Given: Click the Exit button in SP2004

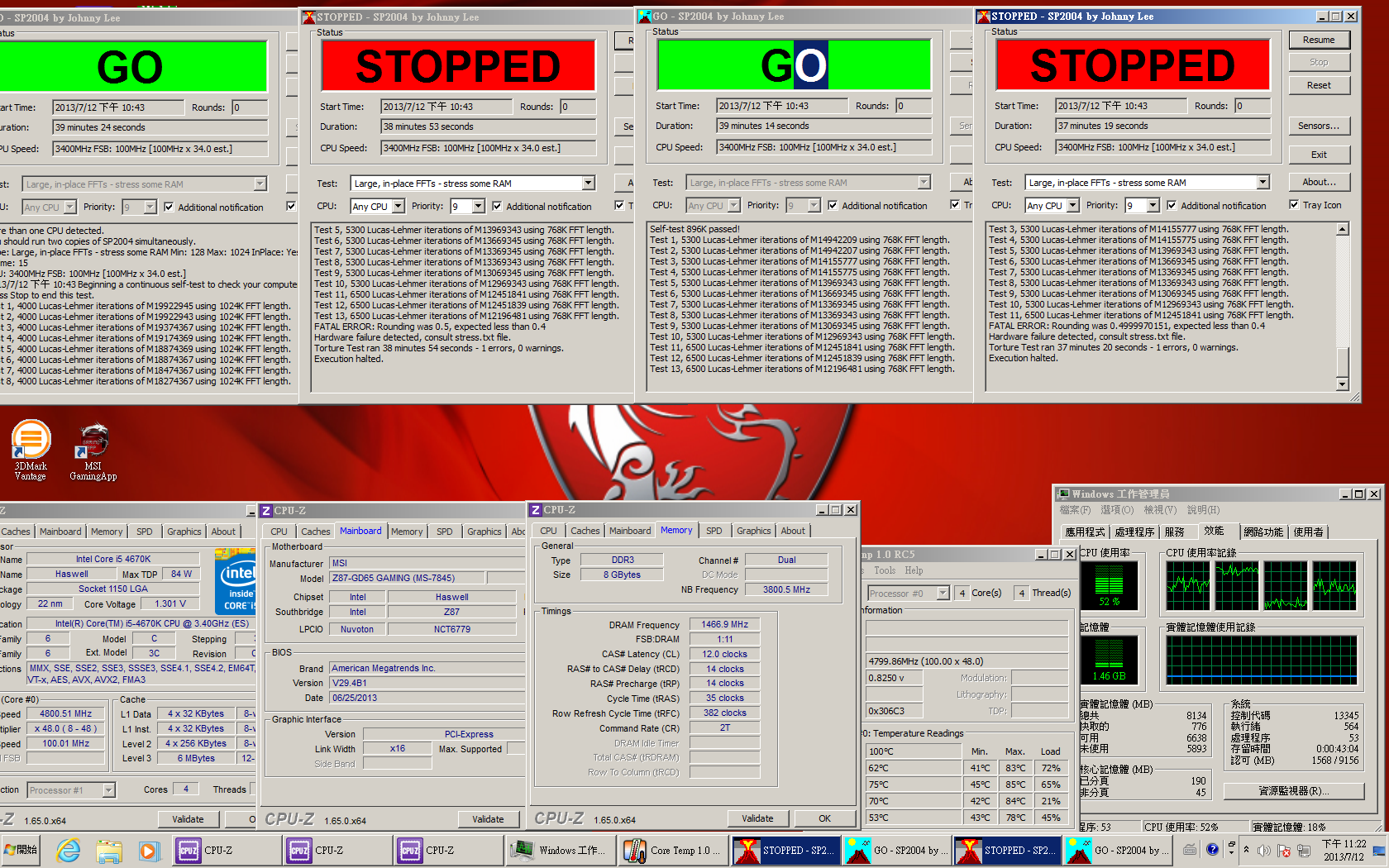Looking at the screenshot, I should [1319, 155].
